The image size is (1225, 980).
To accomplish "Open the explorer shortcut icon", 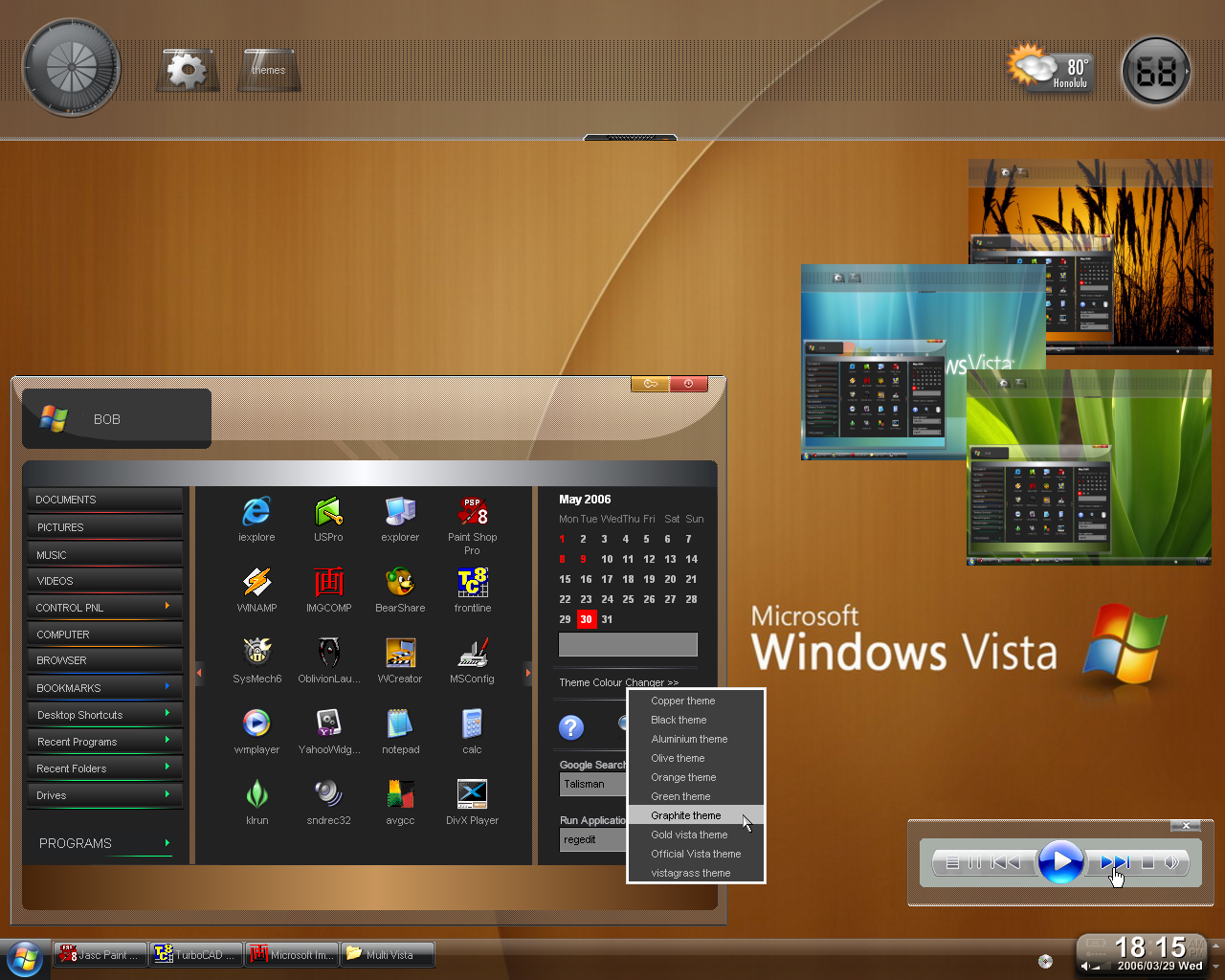I will click(400, 511).
